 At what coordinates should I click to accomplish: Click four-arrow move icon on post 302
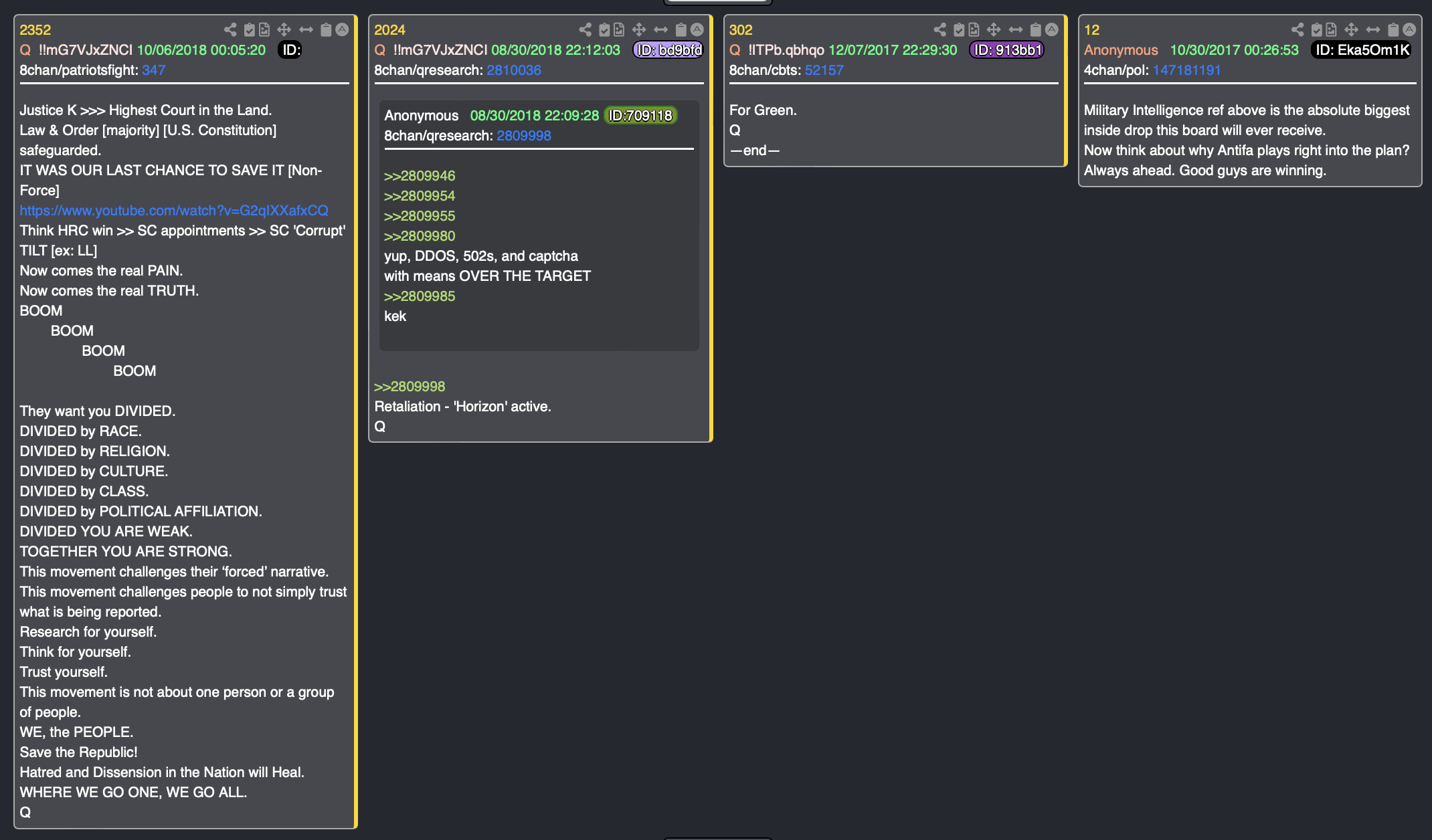pos(993,29)
